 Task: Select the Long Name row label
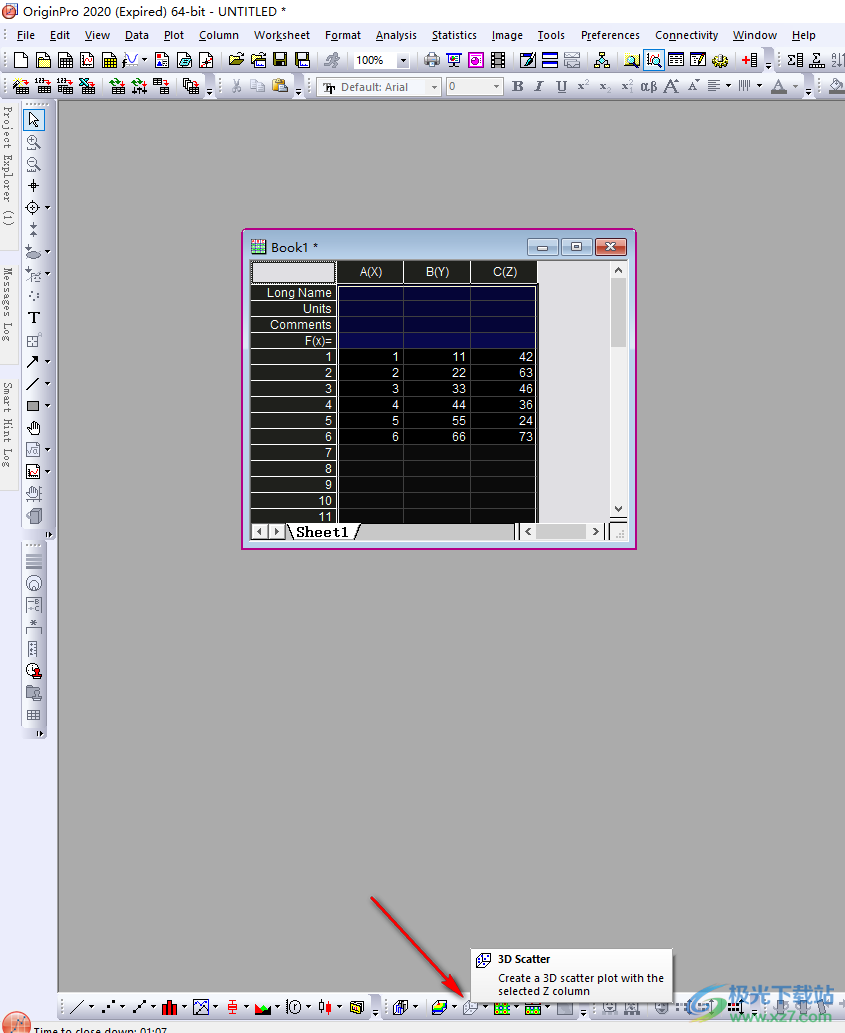point(293,293)
